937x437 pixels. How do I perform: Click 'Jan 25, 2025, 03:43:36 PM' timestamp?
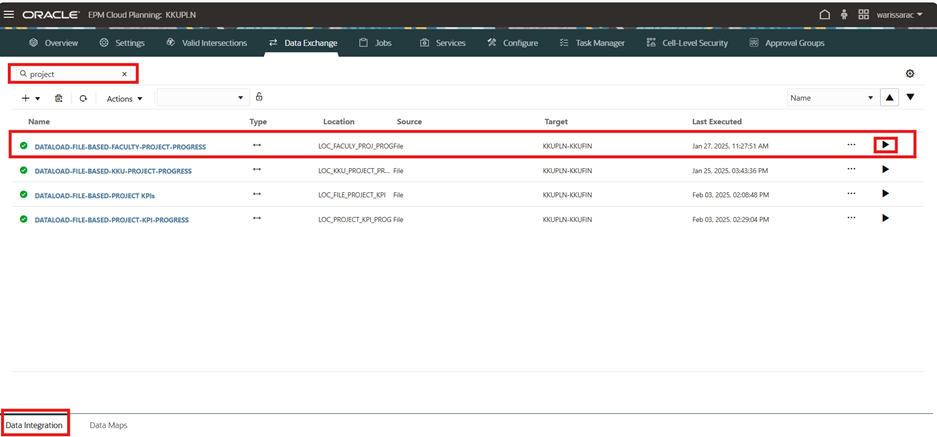point(730,171)
